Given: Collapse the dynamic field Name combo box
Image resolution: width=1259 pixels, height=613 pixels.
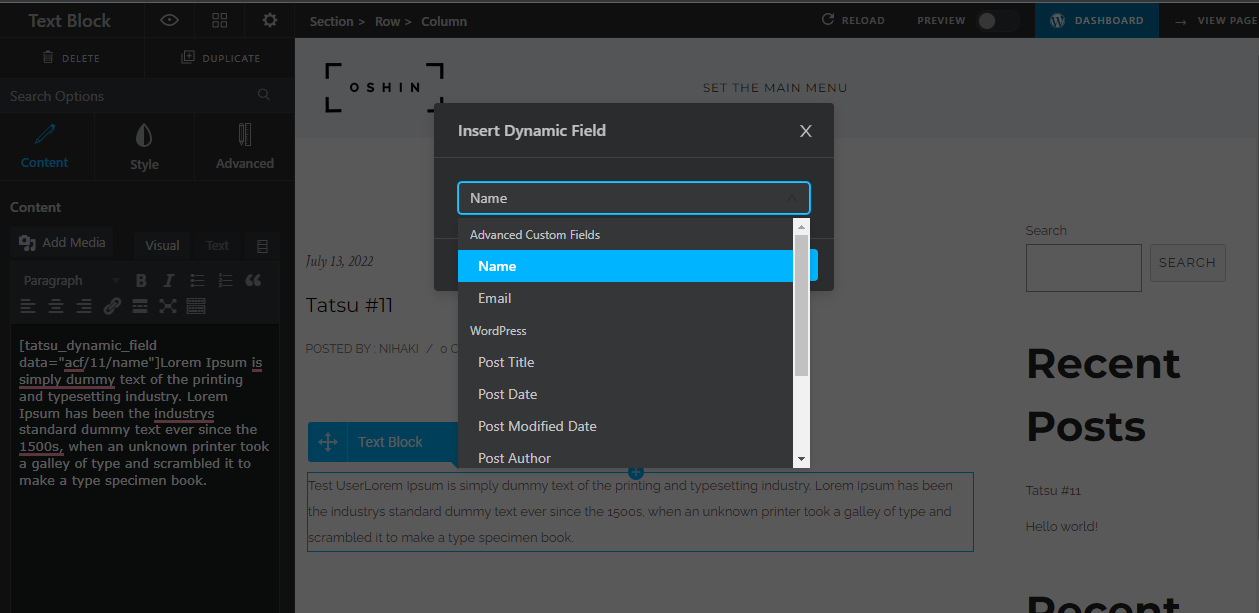Looking at the screenshot, I should pyautogui.click(x=791, y=198).
